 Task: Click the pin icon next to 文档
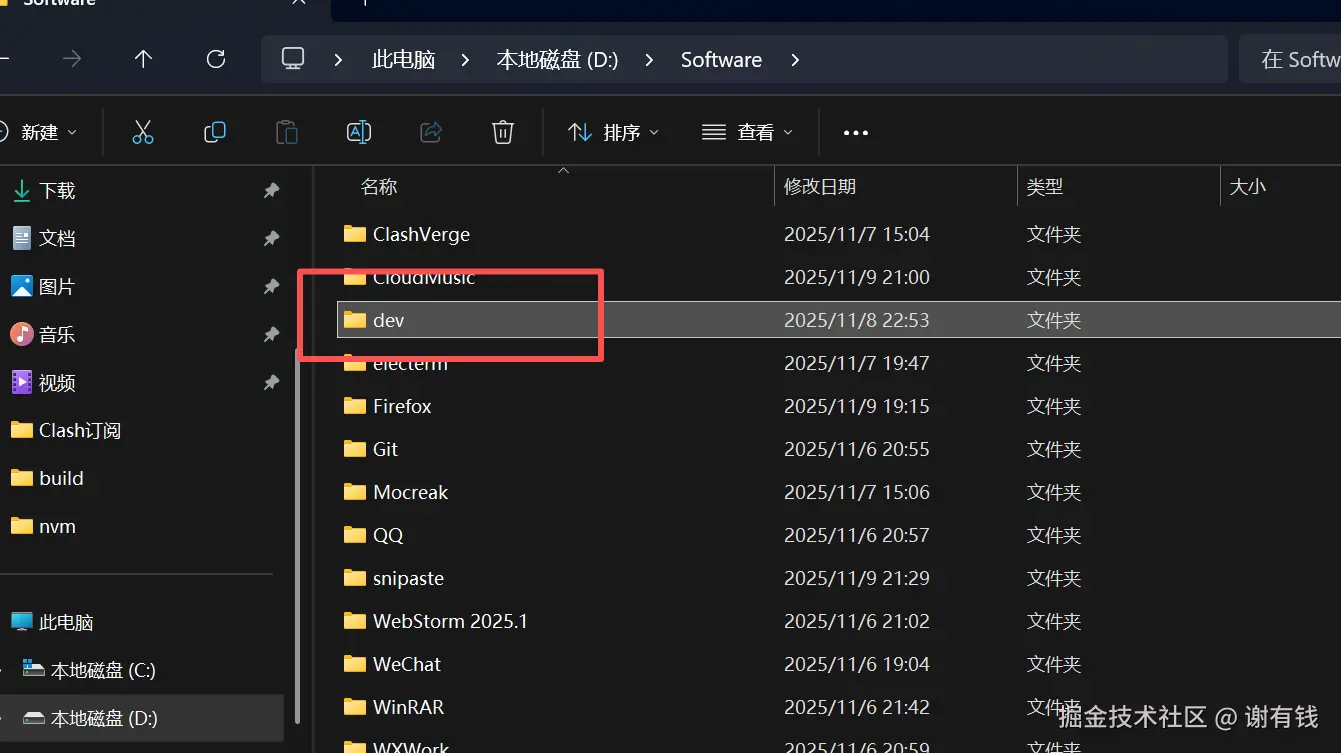point(271,238)
